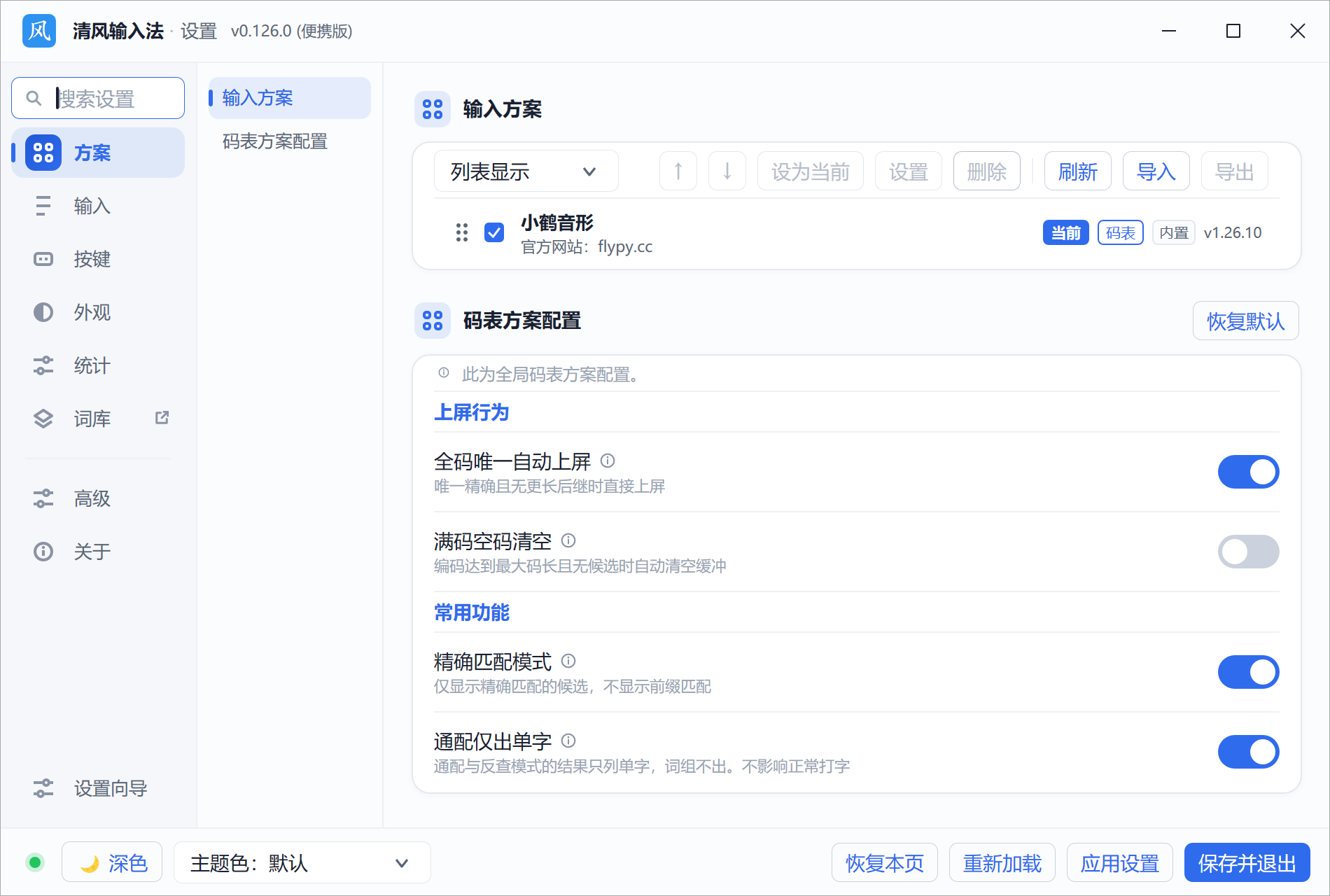Open the 列表显示 view dropdown
Image resolution: width=1330 pixels, height=896 pixels.
[x=526, y=171]
